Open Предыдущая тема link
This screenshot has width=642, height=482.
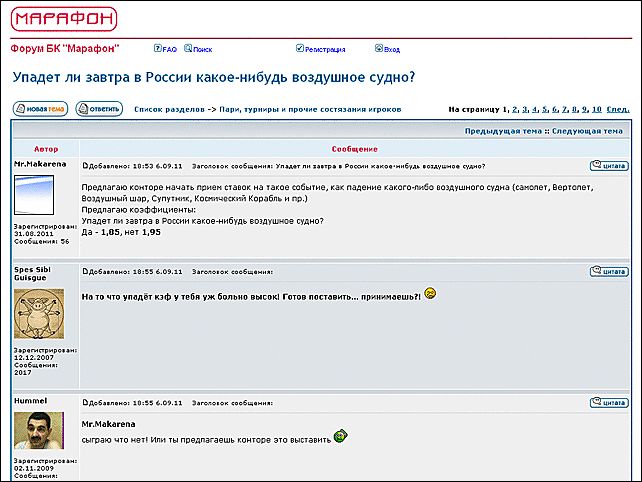point(503,131)
